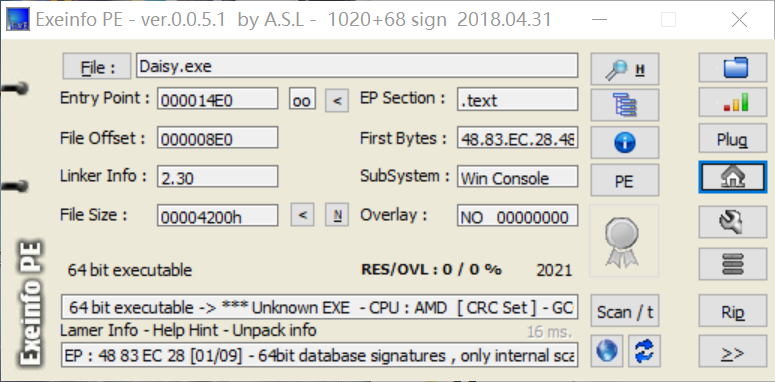
Task: Click the '<' button beside Entry Point
Action: [337, 100]
